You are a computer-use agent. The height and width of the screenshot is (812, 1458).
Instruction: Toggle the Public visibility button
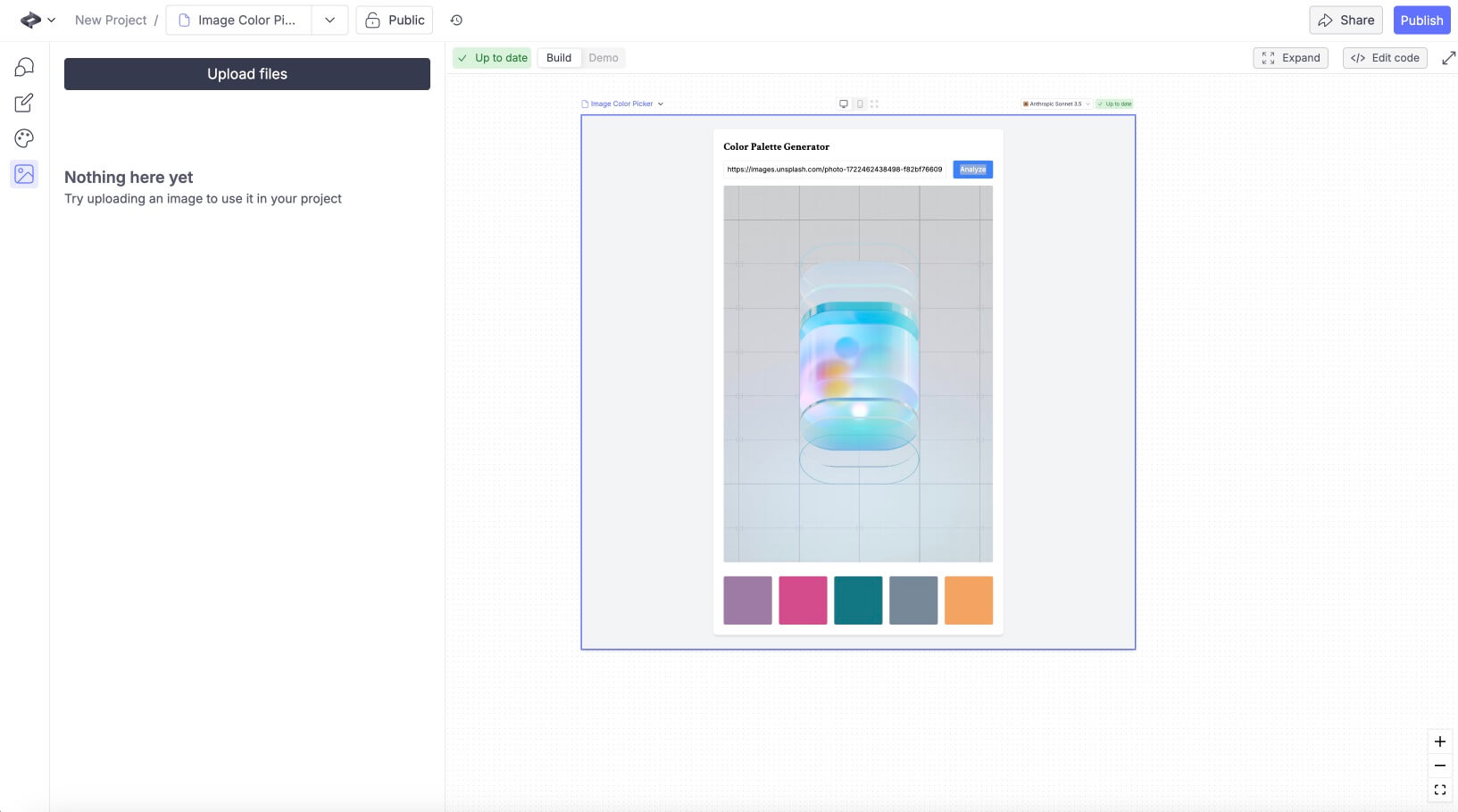395,21
